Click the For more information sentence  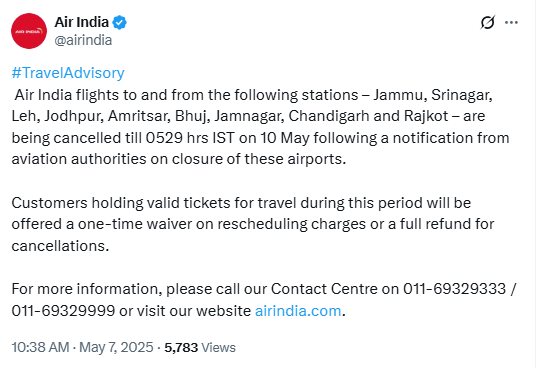click(x=264, y=300)
